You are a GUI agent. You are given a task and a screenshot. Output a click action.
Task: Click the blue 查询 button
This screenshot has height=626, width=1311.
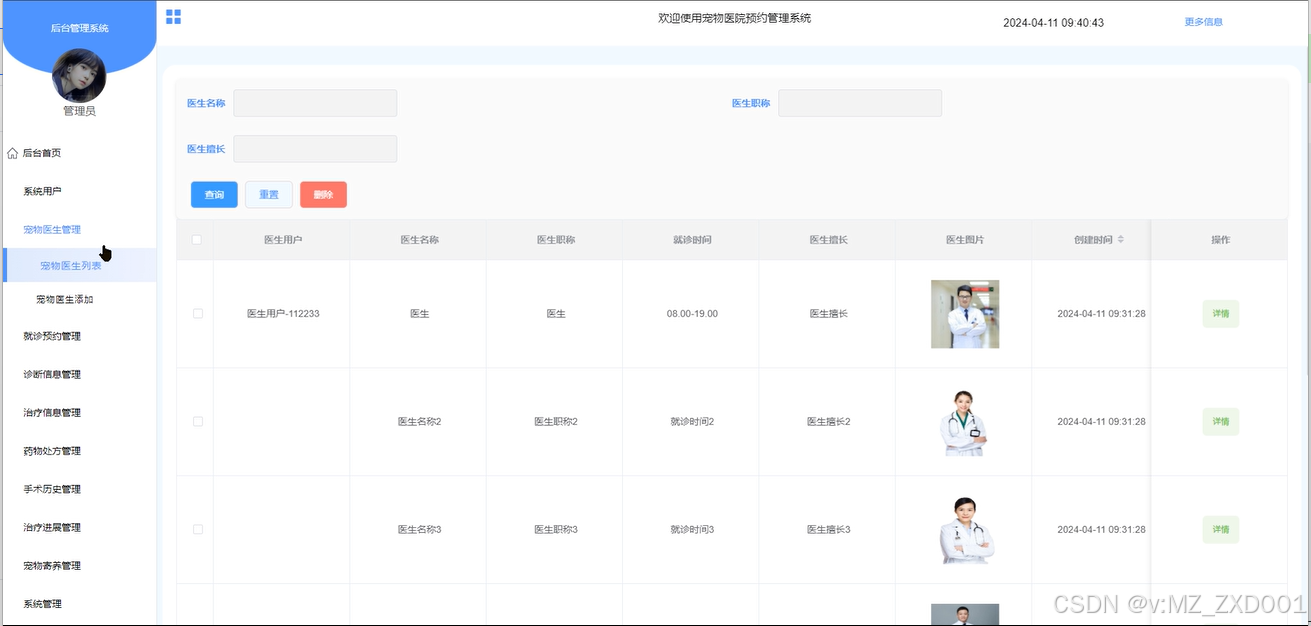[x=214, y=195]
